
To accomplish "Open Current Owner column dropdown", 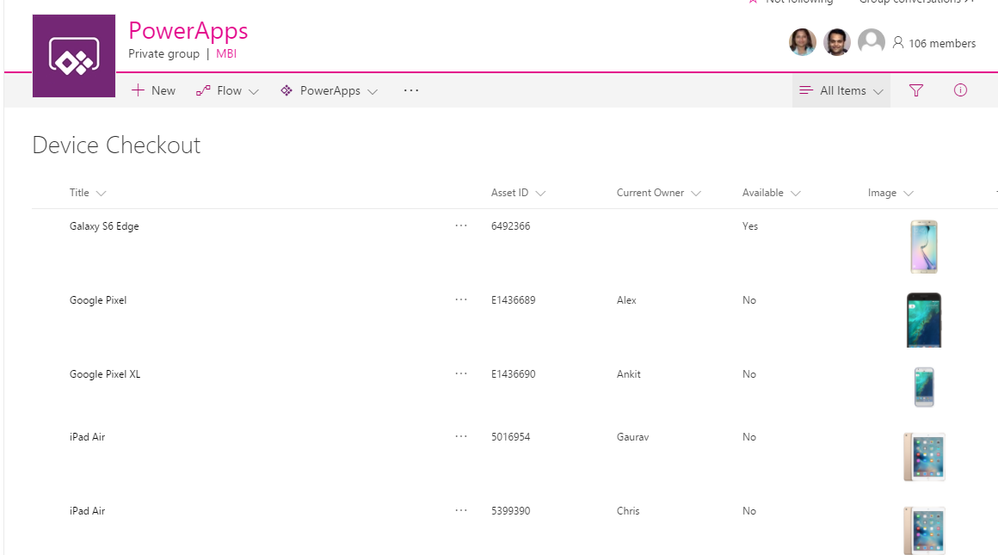I will click(659, 193).
